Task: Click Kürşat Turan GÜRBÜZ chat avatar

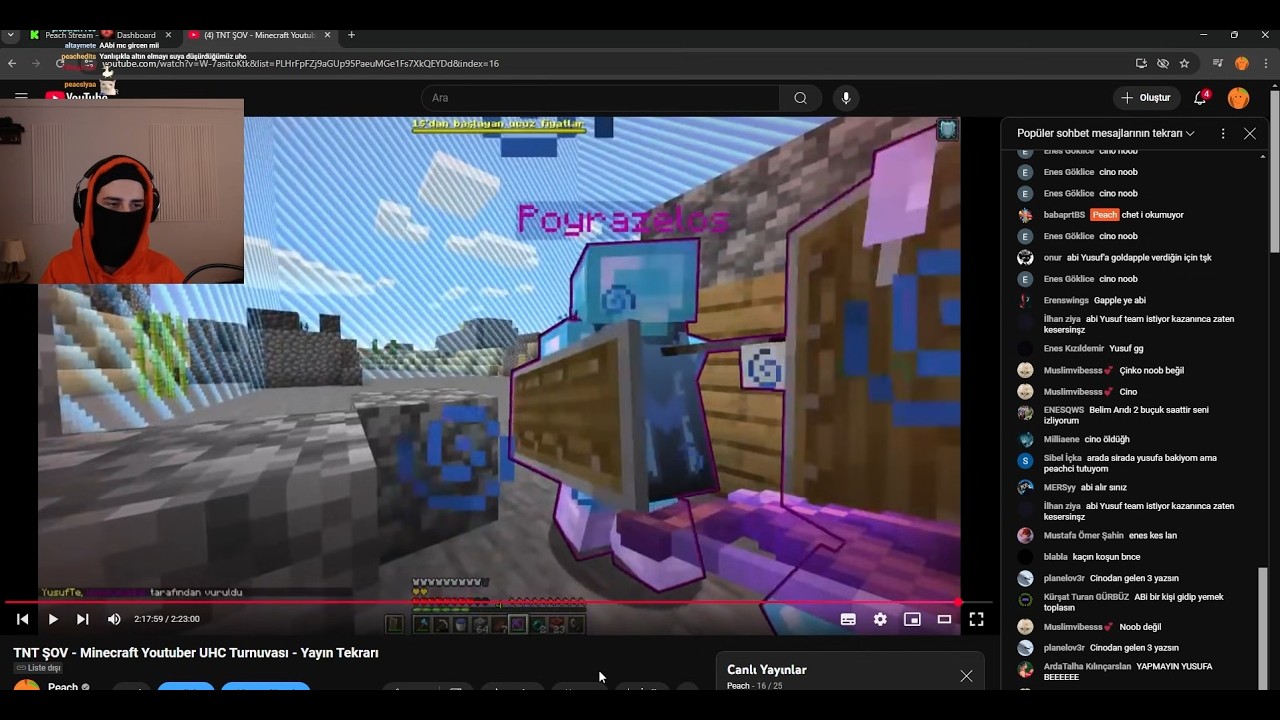Action: click(1025, 599)
